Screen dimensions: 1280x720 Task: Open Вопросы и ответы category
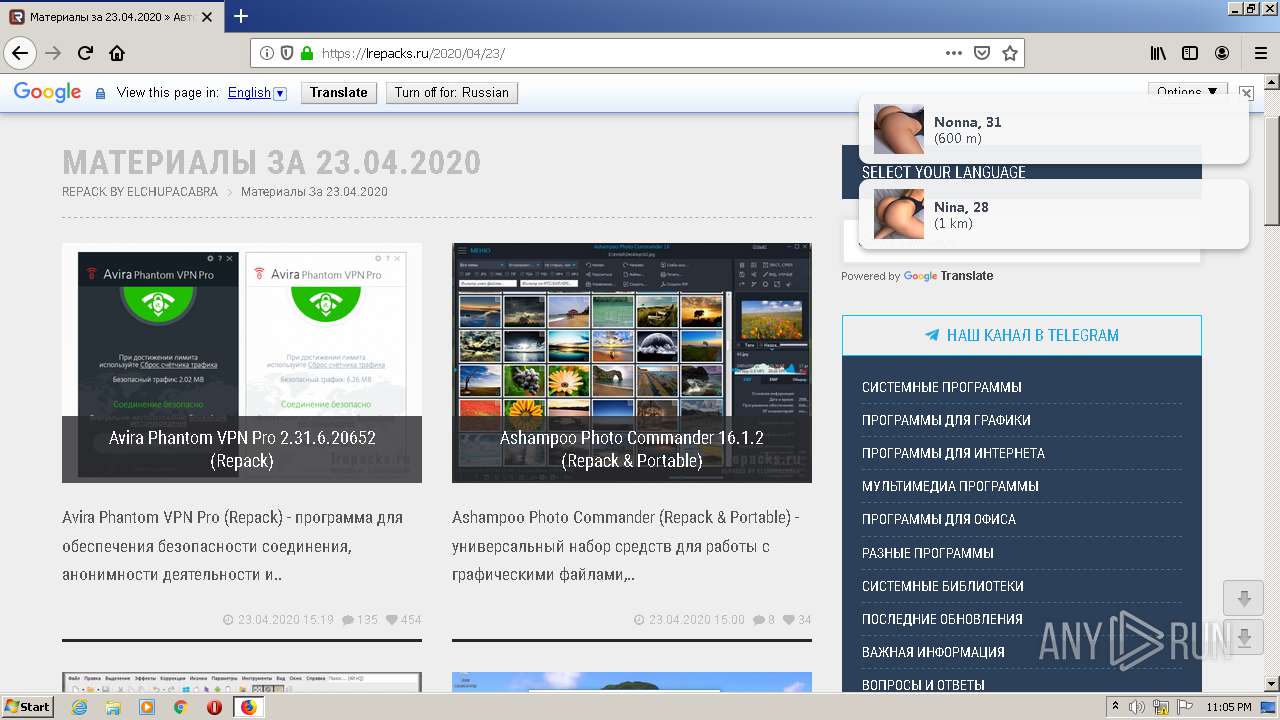pos(923,685)
